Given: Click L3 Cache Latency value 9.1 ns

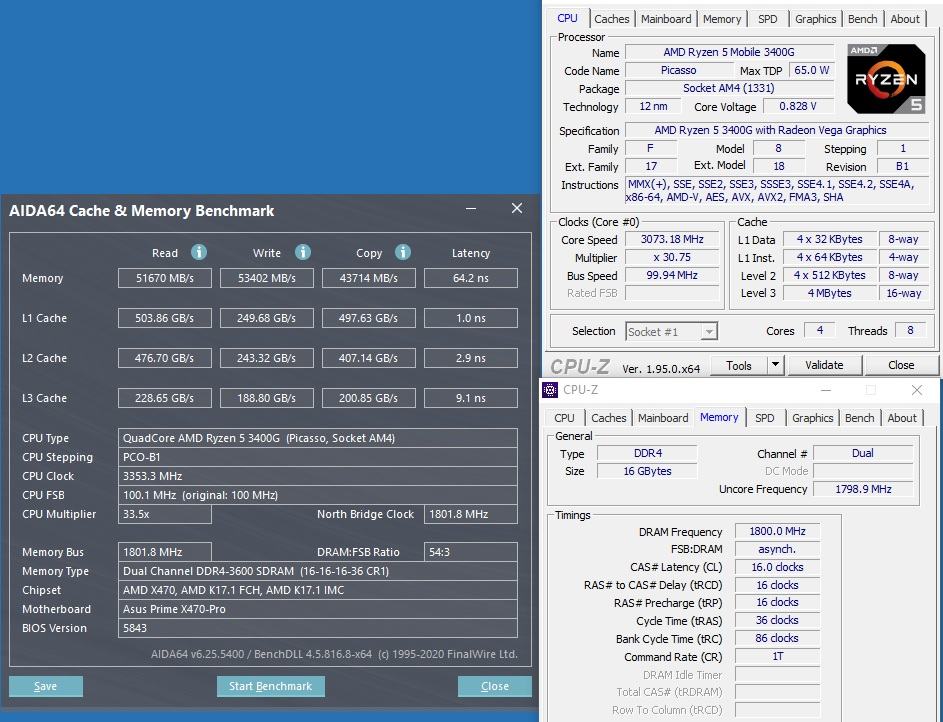Looking at the screenshot, I should 471,398.
